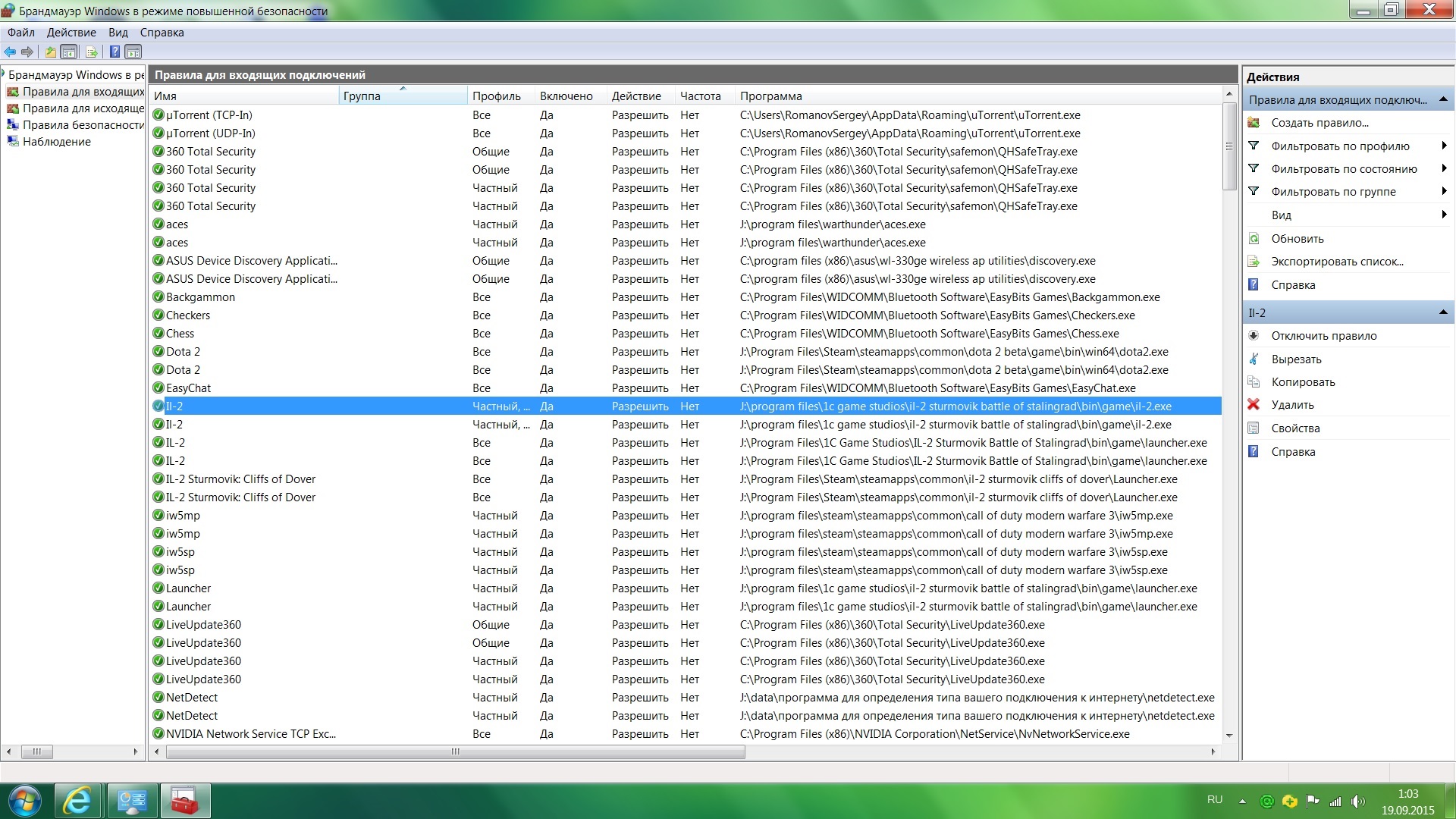1456x819 pixels.
Task: Open the Действие menu
Action: click(71, 33)
